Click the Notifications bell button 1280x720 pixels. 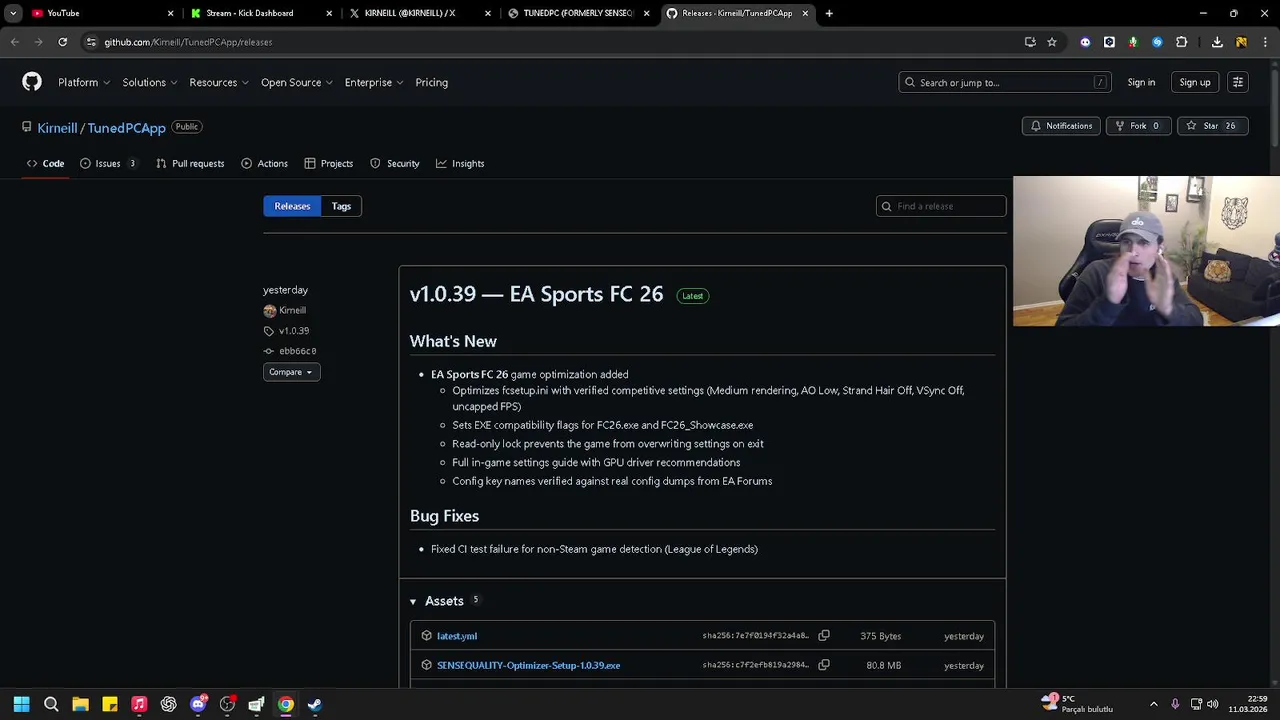[x=1061, y=126]
